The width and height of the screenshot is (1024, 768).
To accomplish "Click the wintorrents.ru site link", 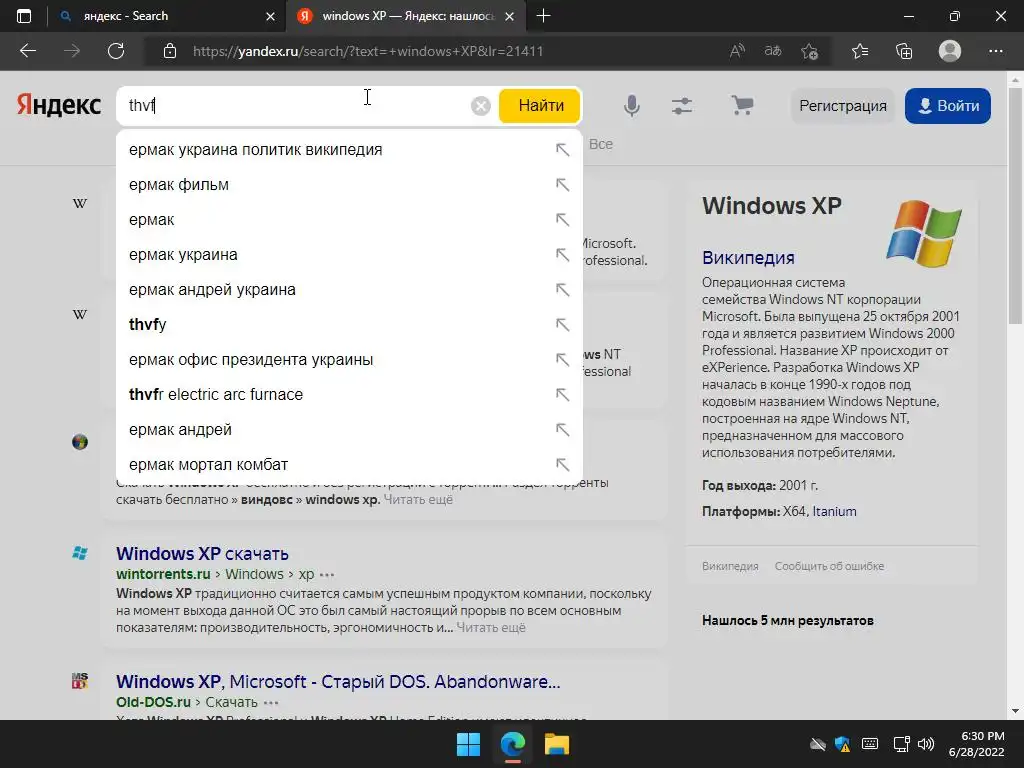I will point(163,574).
